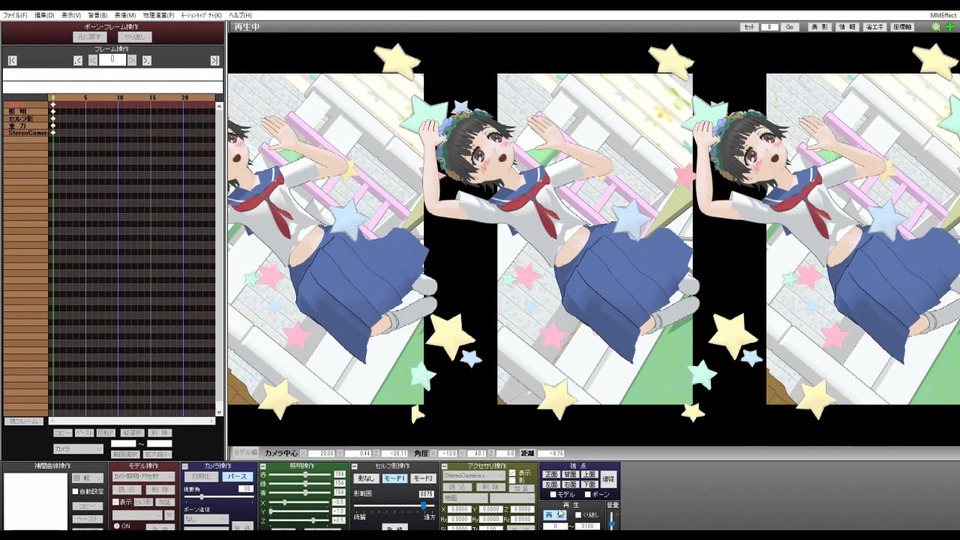Click the 影範囲 shadow range slider
The height and width of the screenshot is (540, 960).
(x=395, y=506)
